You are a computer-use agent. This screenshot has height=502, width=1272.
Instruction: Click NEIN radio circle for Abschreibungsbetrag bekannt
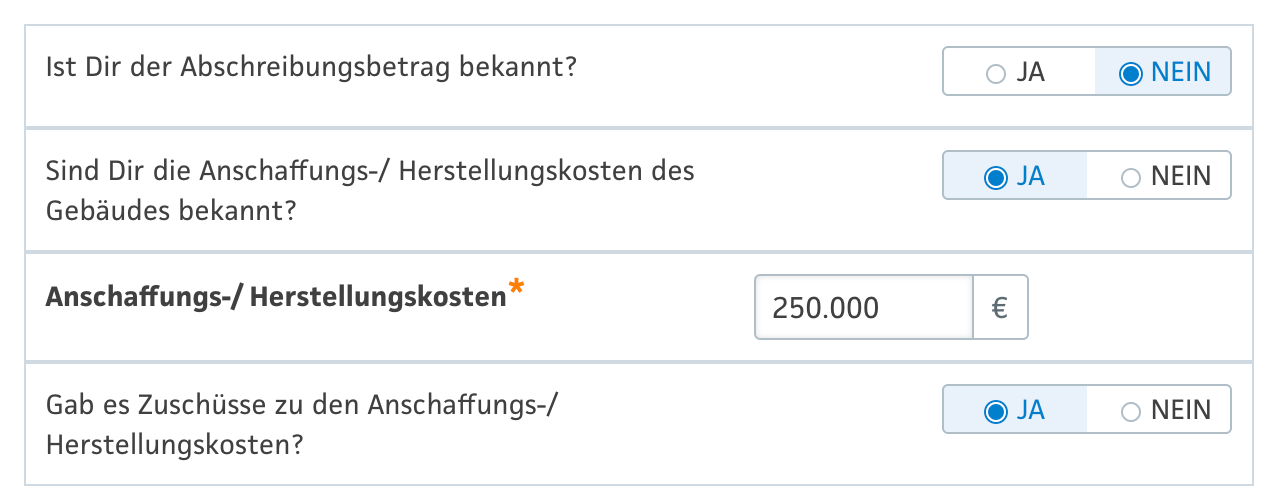click(1131, 73)
